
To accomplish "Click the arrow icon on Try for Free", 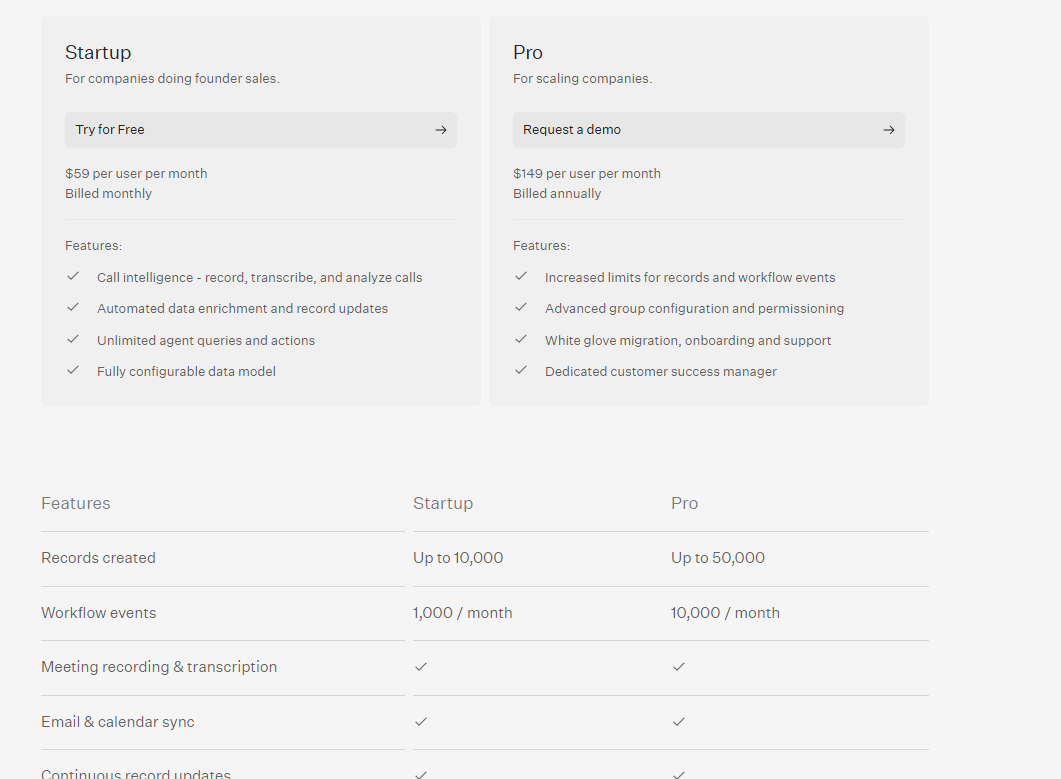I will (x=440, y=129).
